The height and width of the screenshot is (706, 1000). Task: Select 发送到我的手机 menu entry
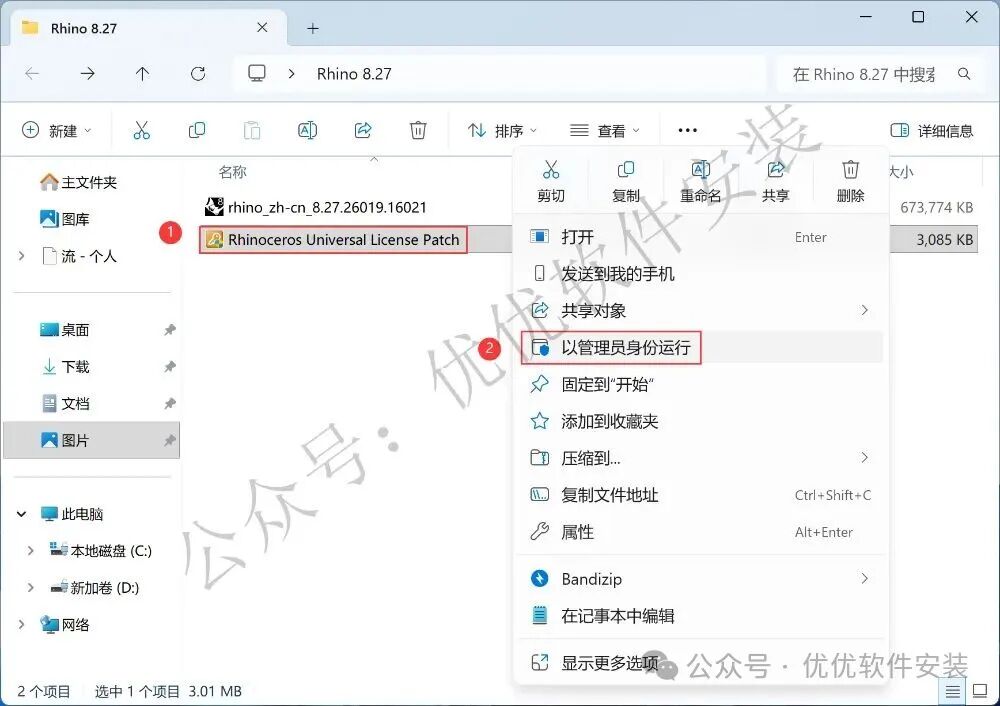point(701,274)
